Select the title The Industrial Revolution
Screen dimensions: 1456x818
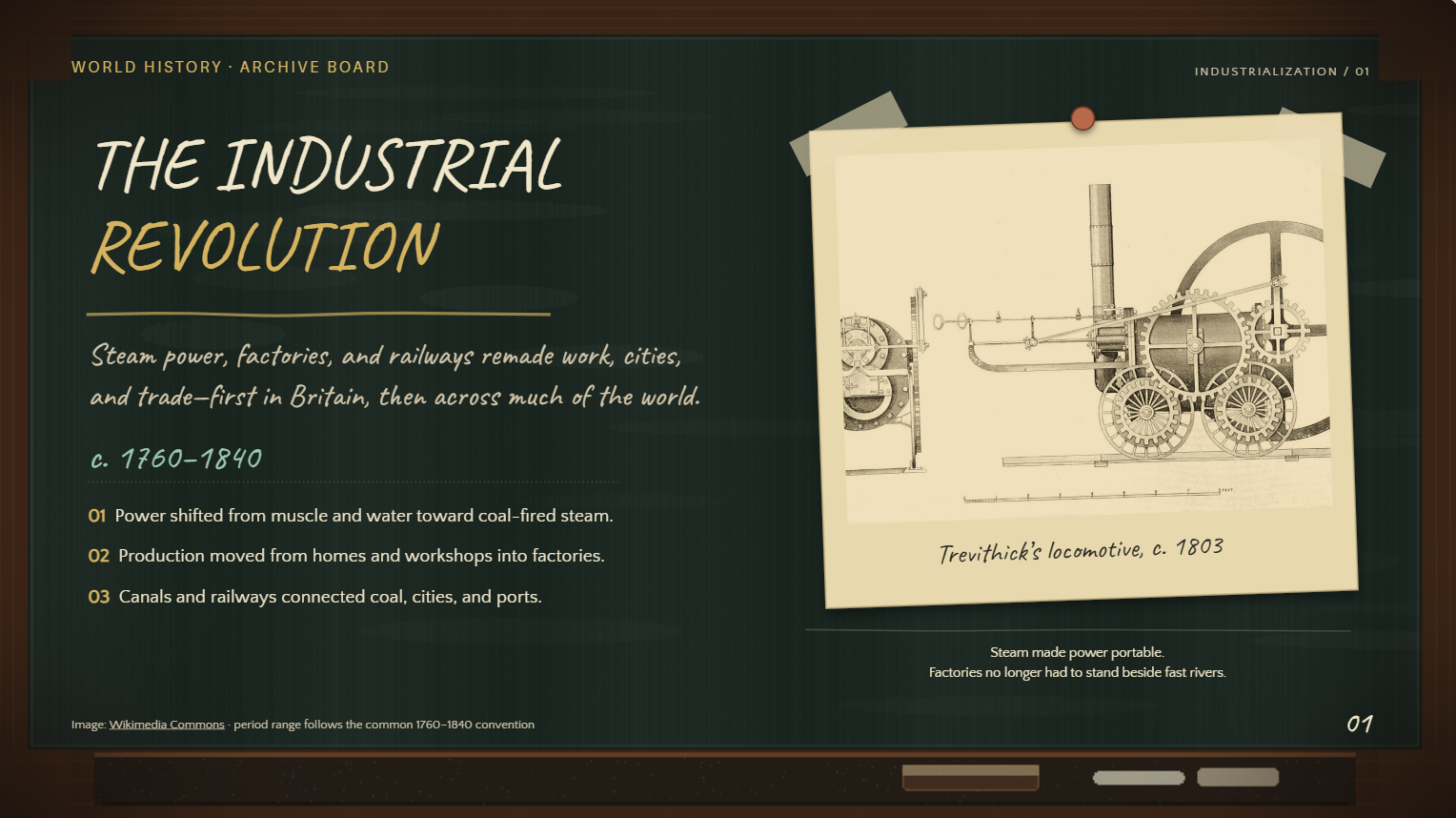pyautogui.click(x=329, y=205)
